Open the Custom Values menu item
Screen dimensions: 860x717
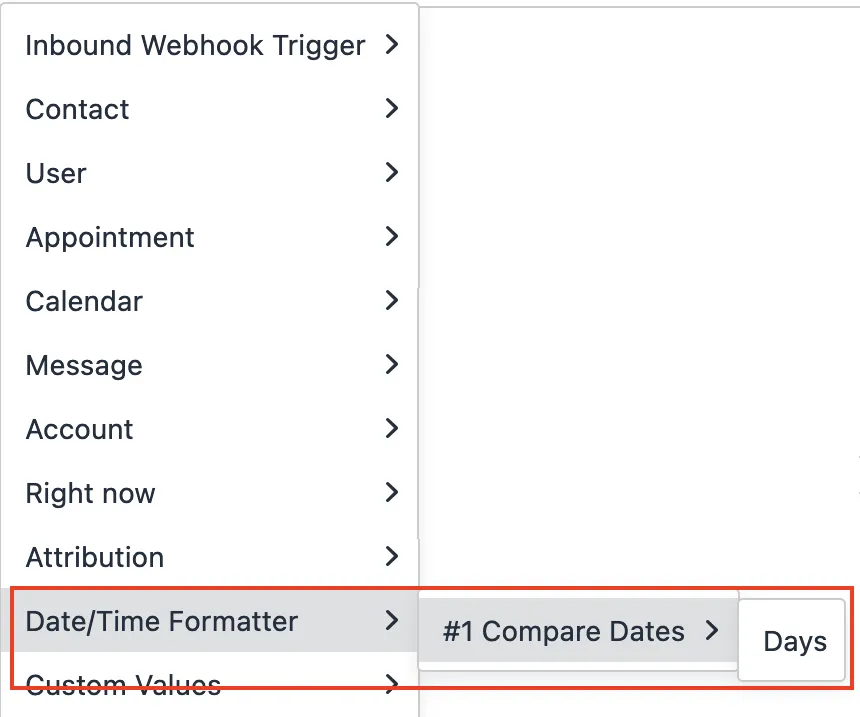click(x=123, y=685)
